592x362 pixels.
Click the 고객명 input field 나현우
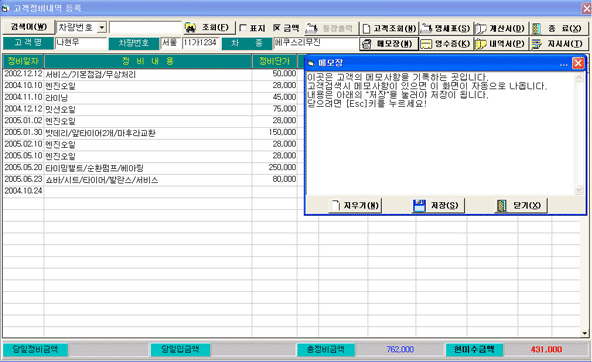pos(81,43)
